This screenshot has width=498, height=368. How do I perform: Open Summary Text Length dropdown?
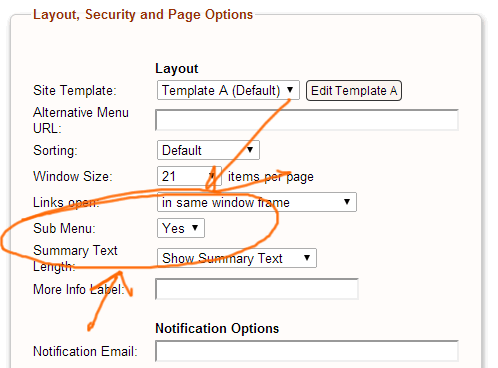point(237,258)
